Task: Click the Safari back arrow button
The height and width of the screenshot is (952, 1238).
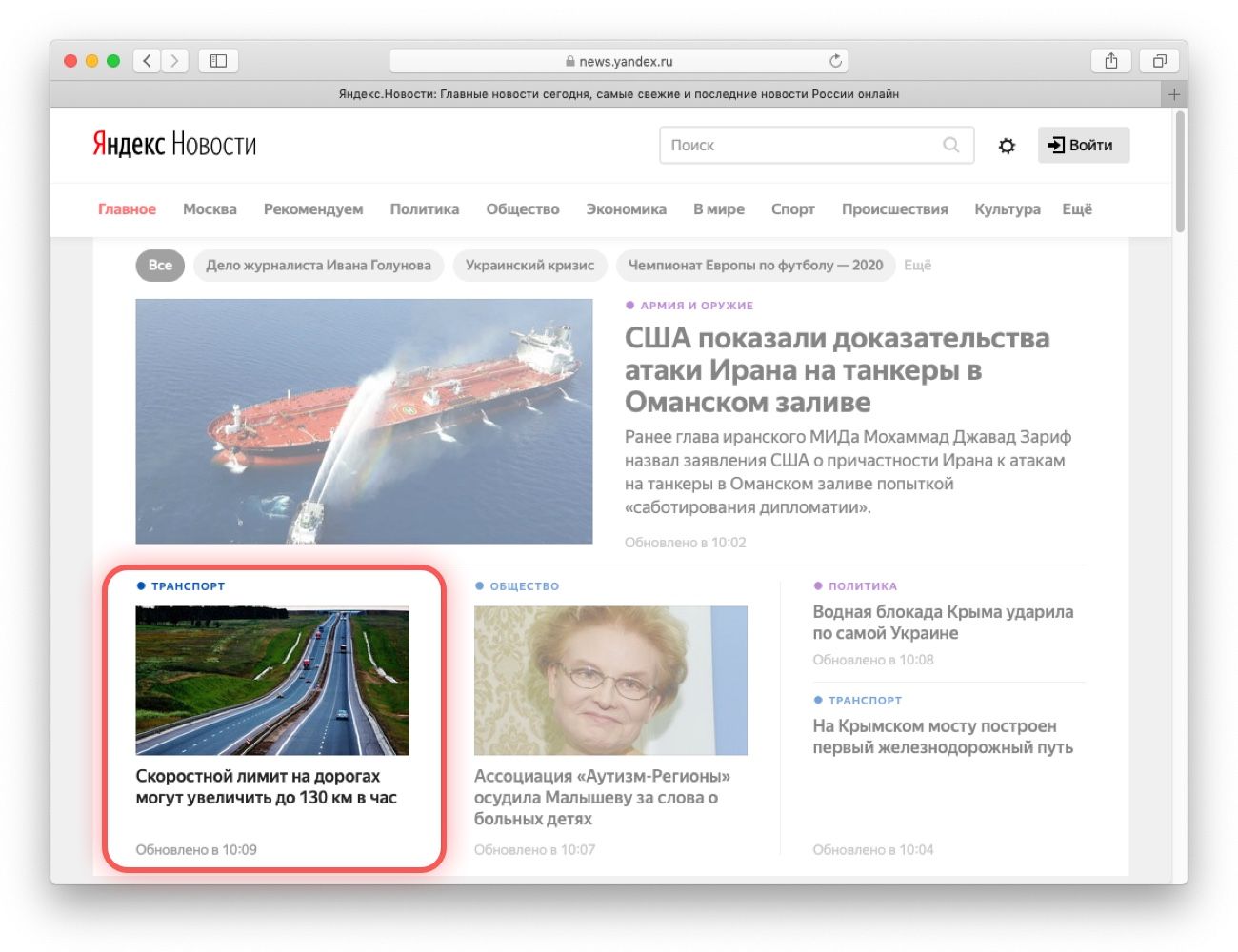Action: click(147, 61)
